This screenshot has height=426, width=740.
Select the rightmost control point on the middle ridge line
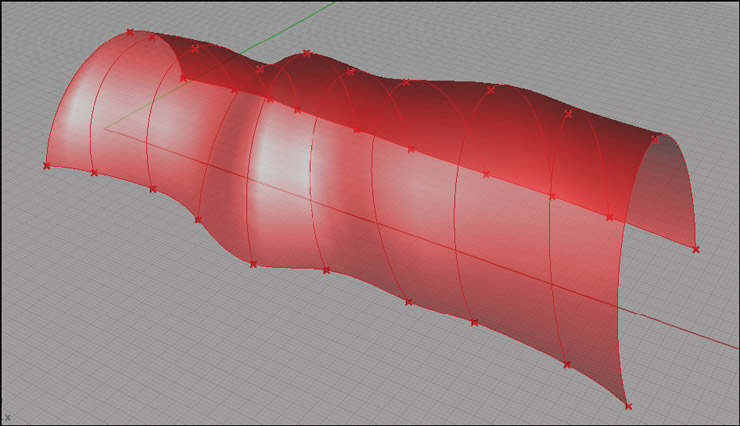pos(610,217)
